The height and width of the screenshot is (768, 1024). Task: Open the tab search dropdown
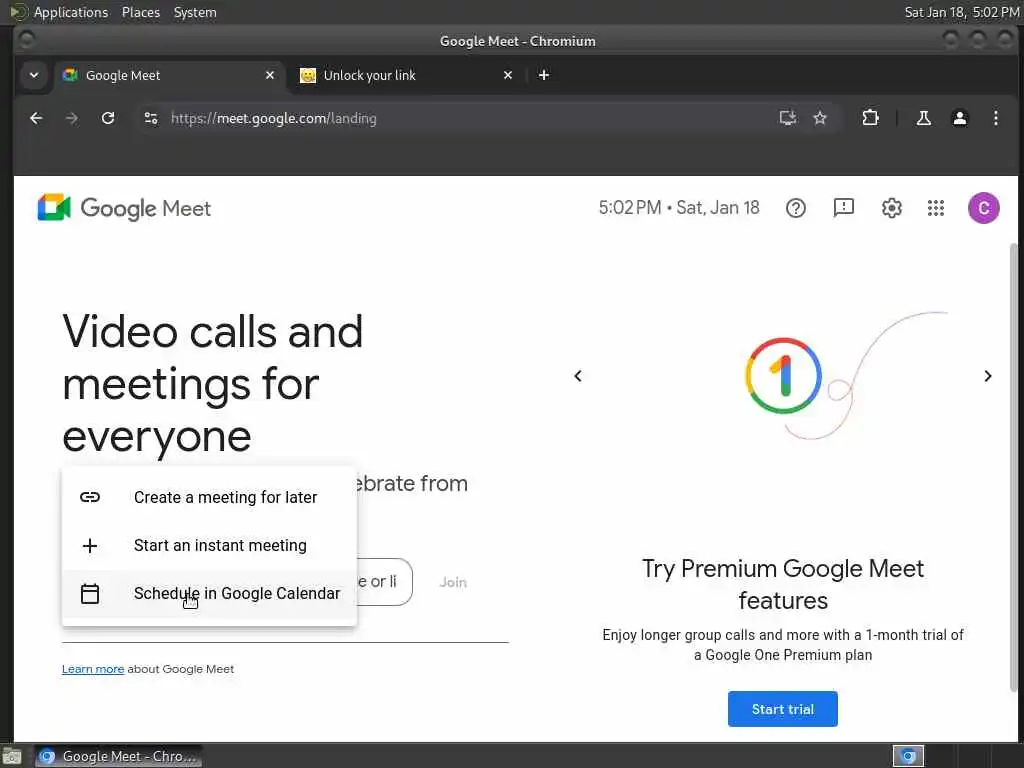pos(34,75)
